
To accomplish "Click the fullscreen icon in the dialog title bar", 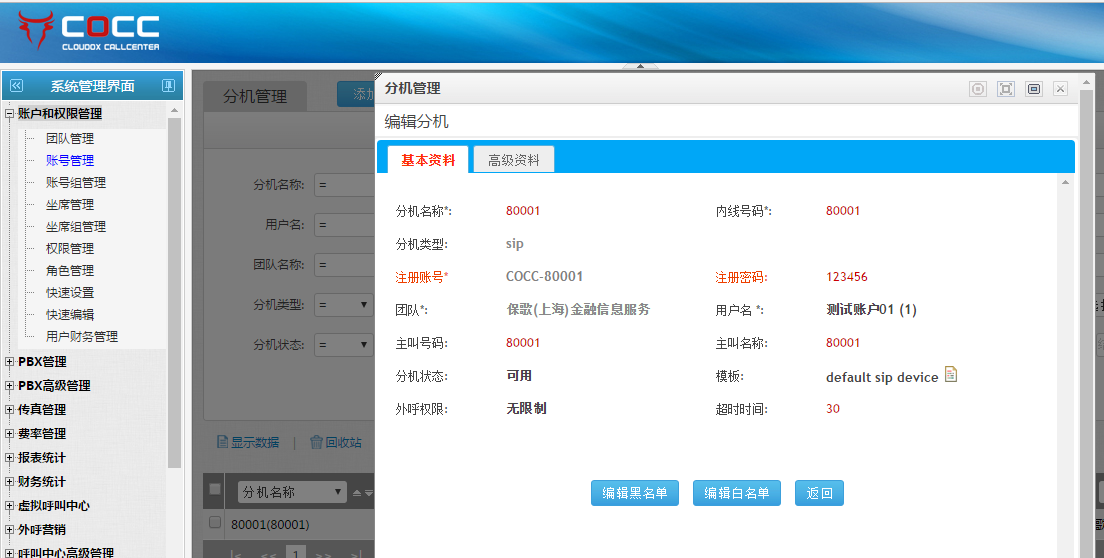I will (1006, 89).
